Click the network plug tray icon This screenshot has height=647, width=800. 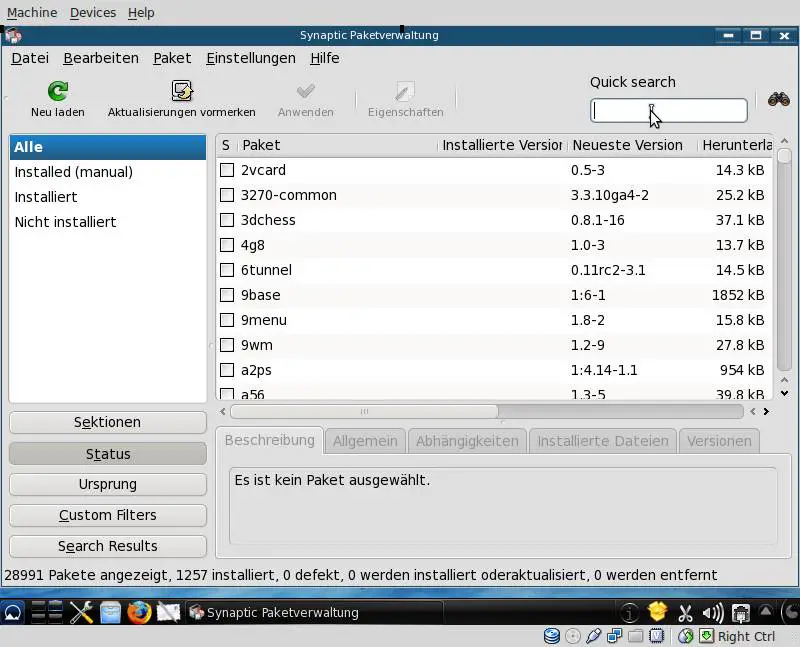point(740,613)
